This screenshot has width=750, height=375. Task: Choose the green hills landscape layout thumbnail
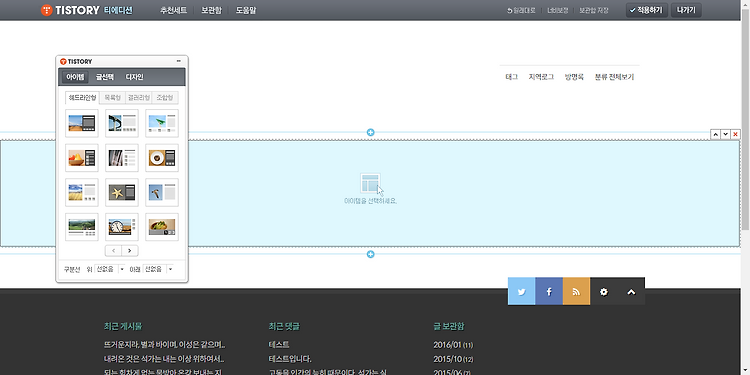82,227
